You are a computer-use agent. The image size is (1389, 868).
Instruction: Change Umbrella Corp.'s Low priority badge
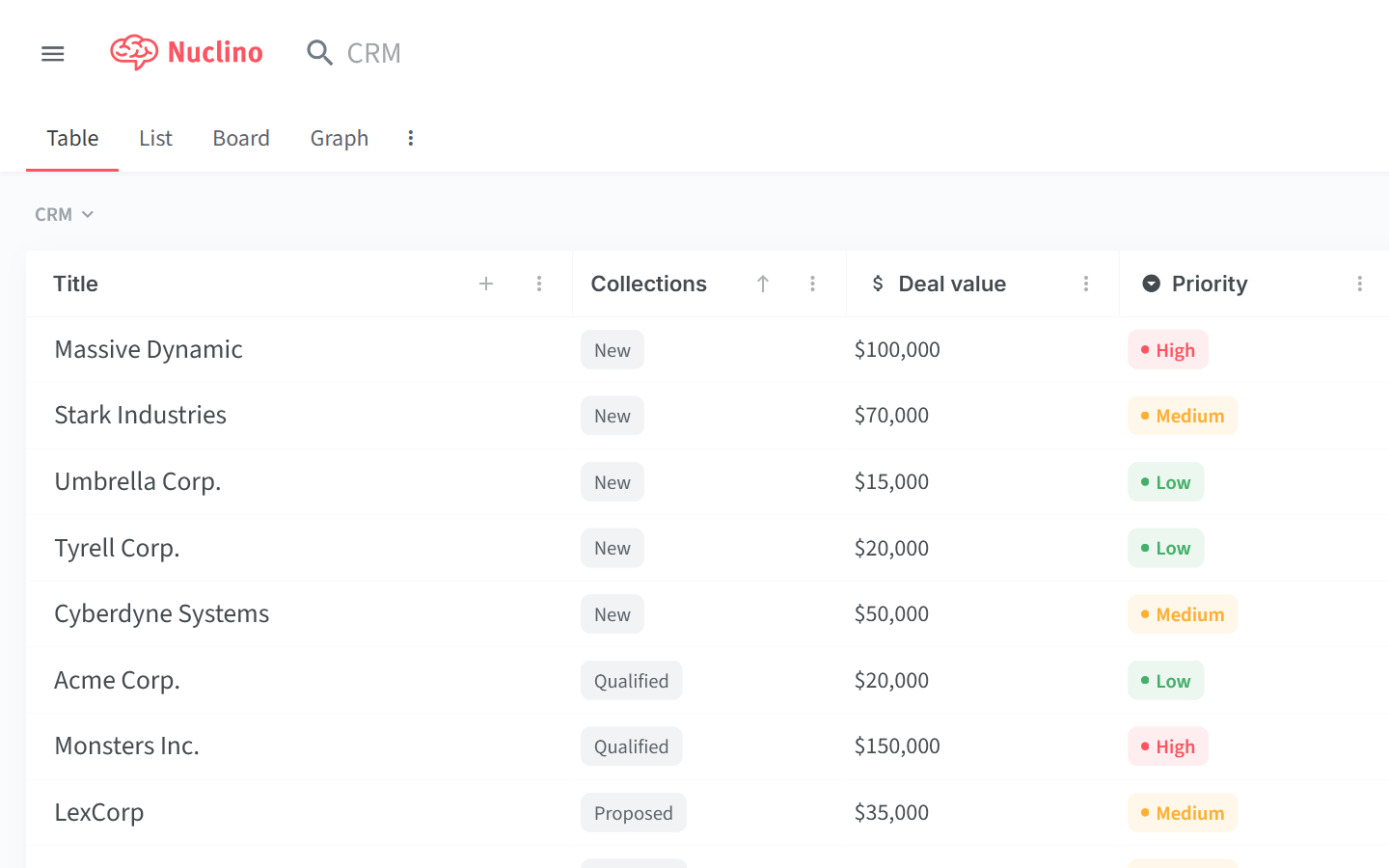point(1166,482)
